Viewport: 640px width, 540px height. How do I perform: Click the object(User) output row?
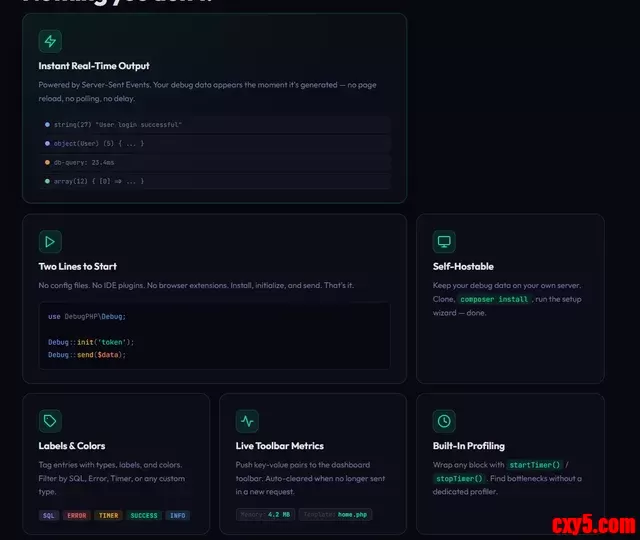coord(100,143)
